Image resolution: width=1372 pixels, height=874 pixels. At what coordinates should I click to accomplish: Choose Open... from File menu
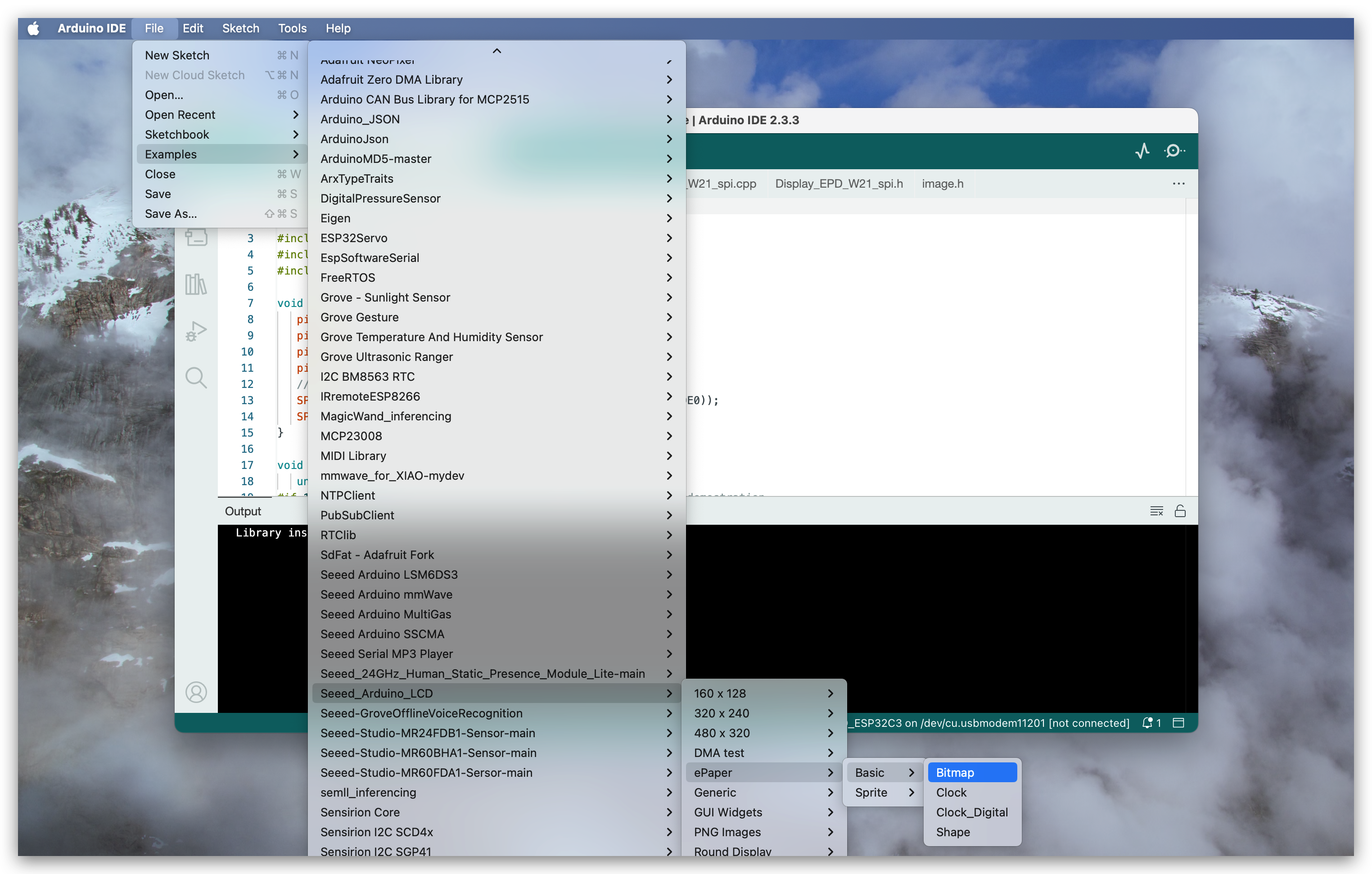[221, 95]
